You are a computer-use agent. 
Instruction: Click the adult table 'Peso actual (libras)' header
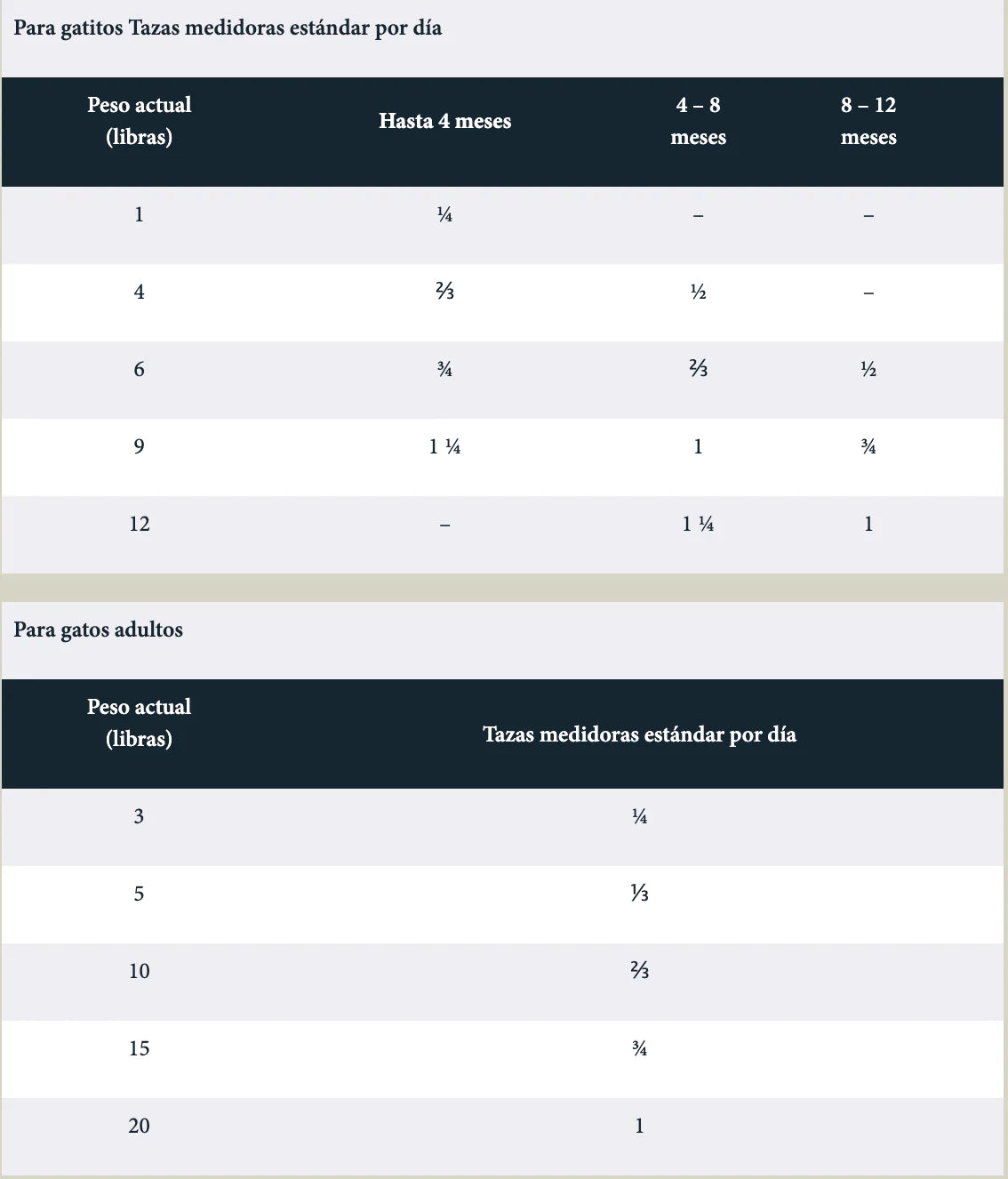point(140,722)
